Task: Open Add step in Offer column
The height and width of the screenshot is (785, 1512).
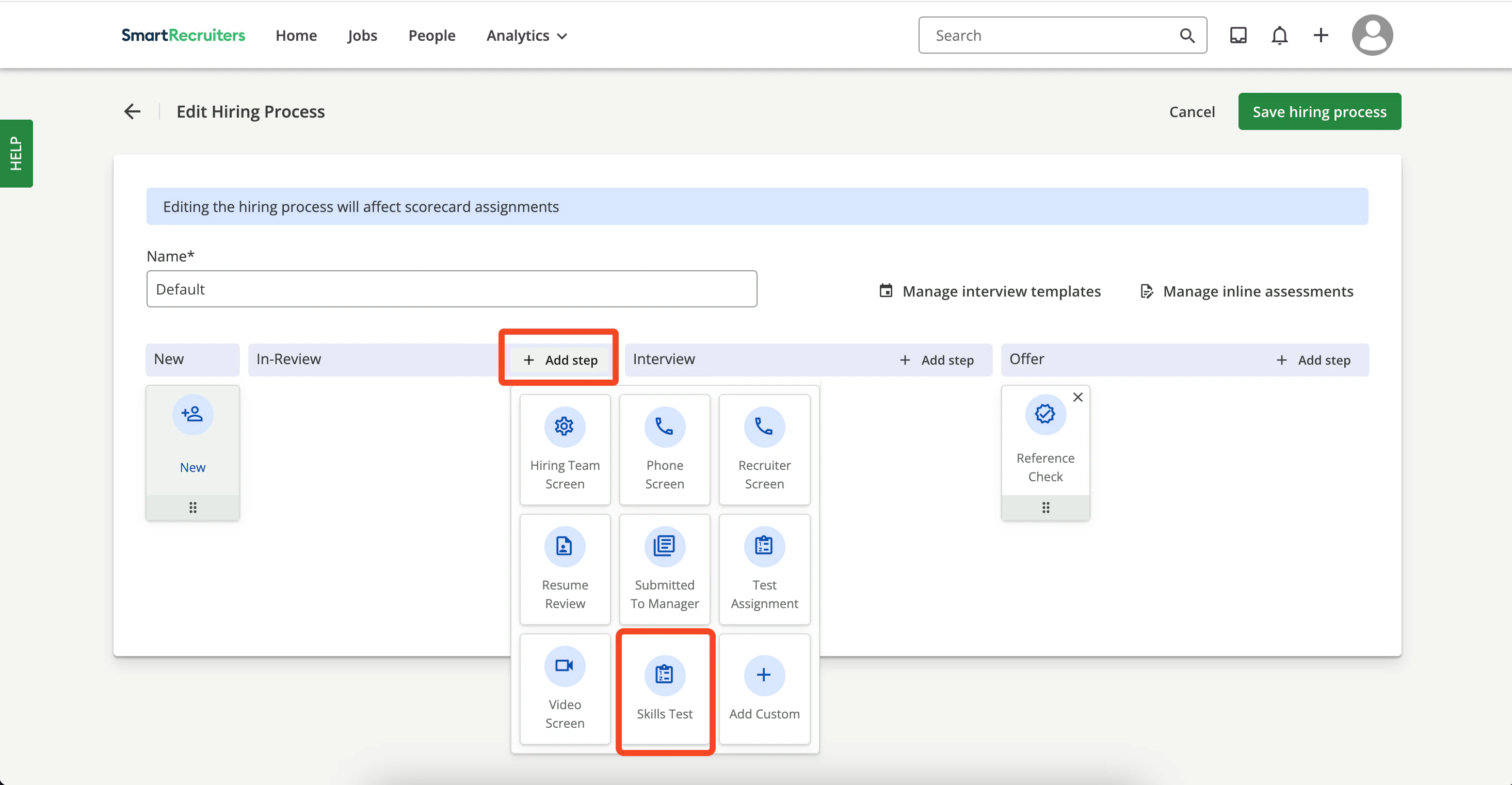Action: [x=1313, y=360]
